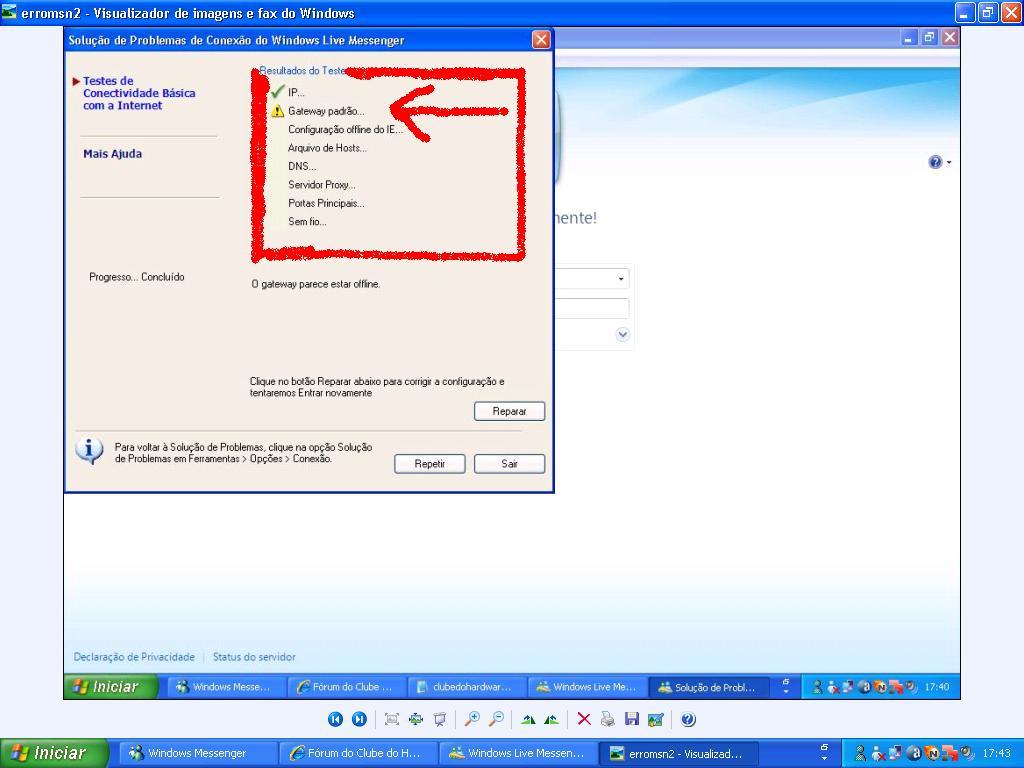Click Portas Principais... entry
Image resolution: width=1024 pixels, height=768 pixels.
click(326, 203)
